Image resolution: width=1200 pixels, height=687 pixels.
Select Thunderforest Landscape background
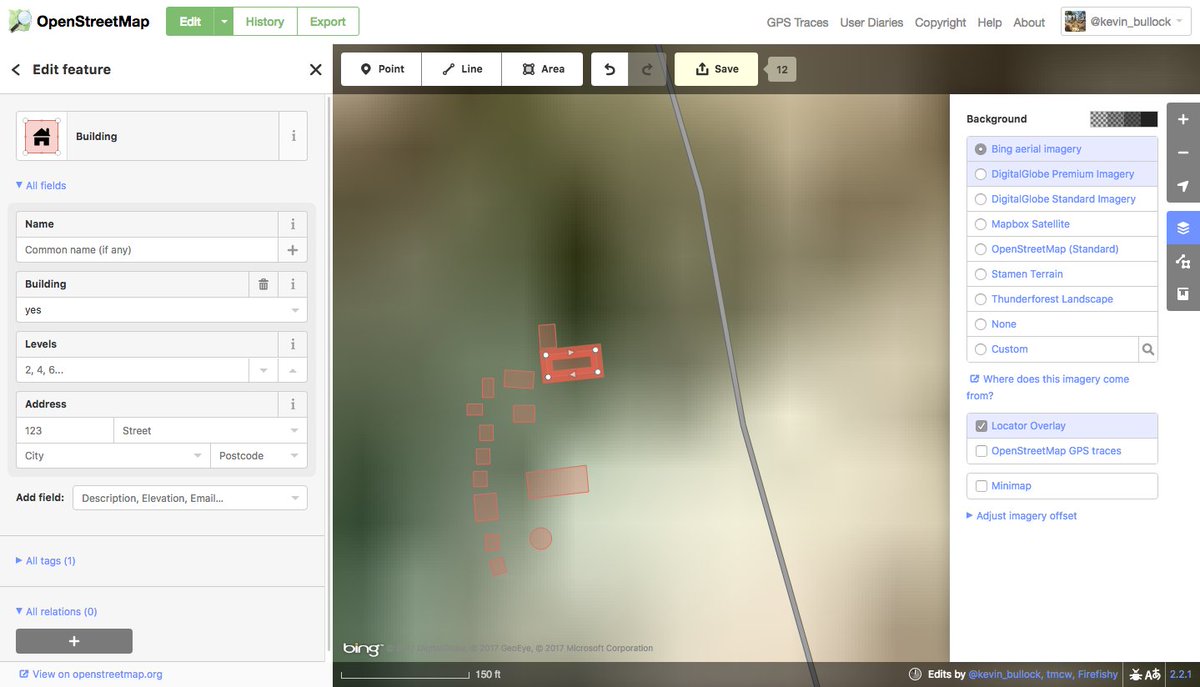click(1062, 299)
